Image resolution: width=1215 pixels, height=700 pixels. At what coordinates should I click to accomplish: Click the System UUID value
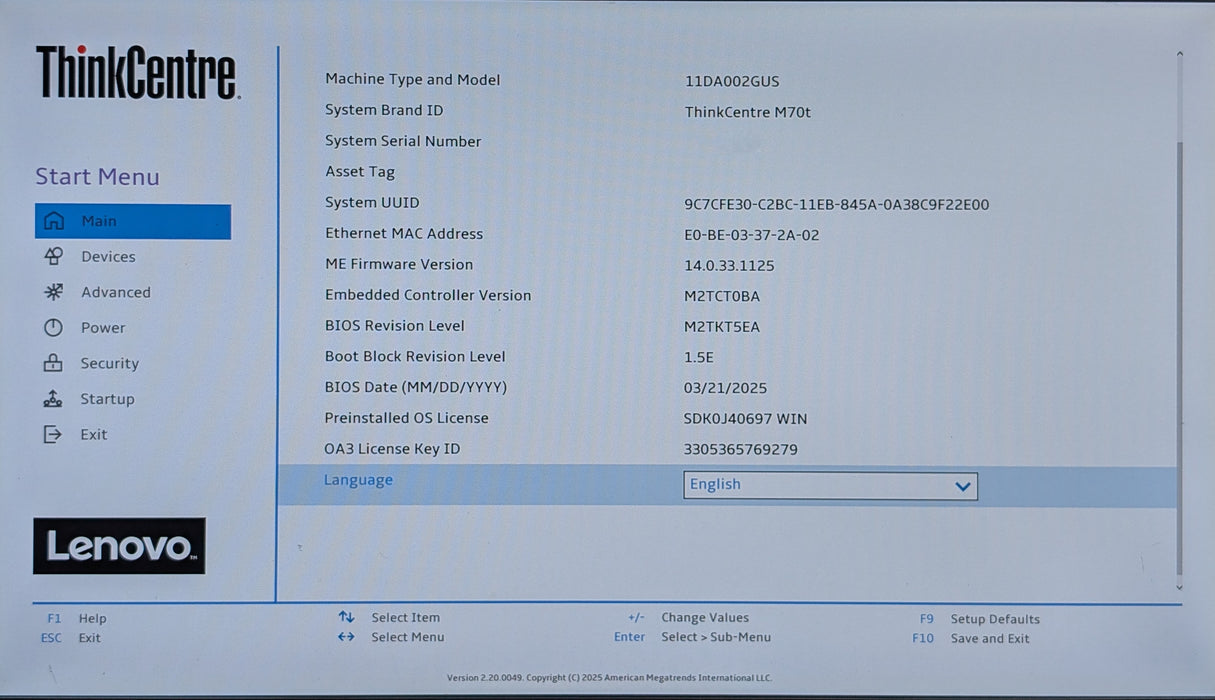click(x=837, y=205)
